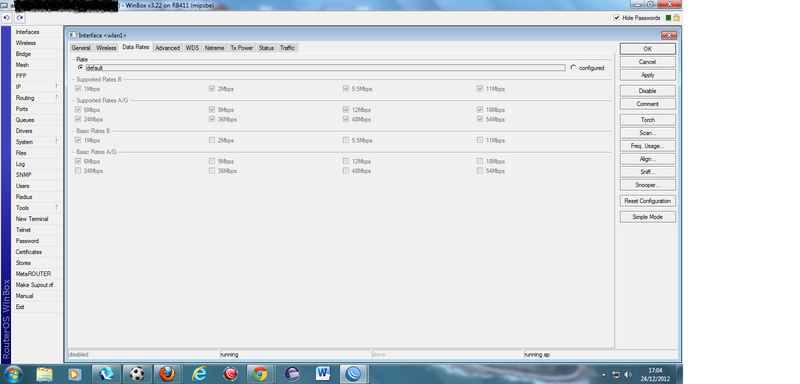Viewport: 800px width, 384px height.
Task: Click the Sniff... button
Action: [x=647, y=172]
